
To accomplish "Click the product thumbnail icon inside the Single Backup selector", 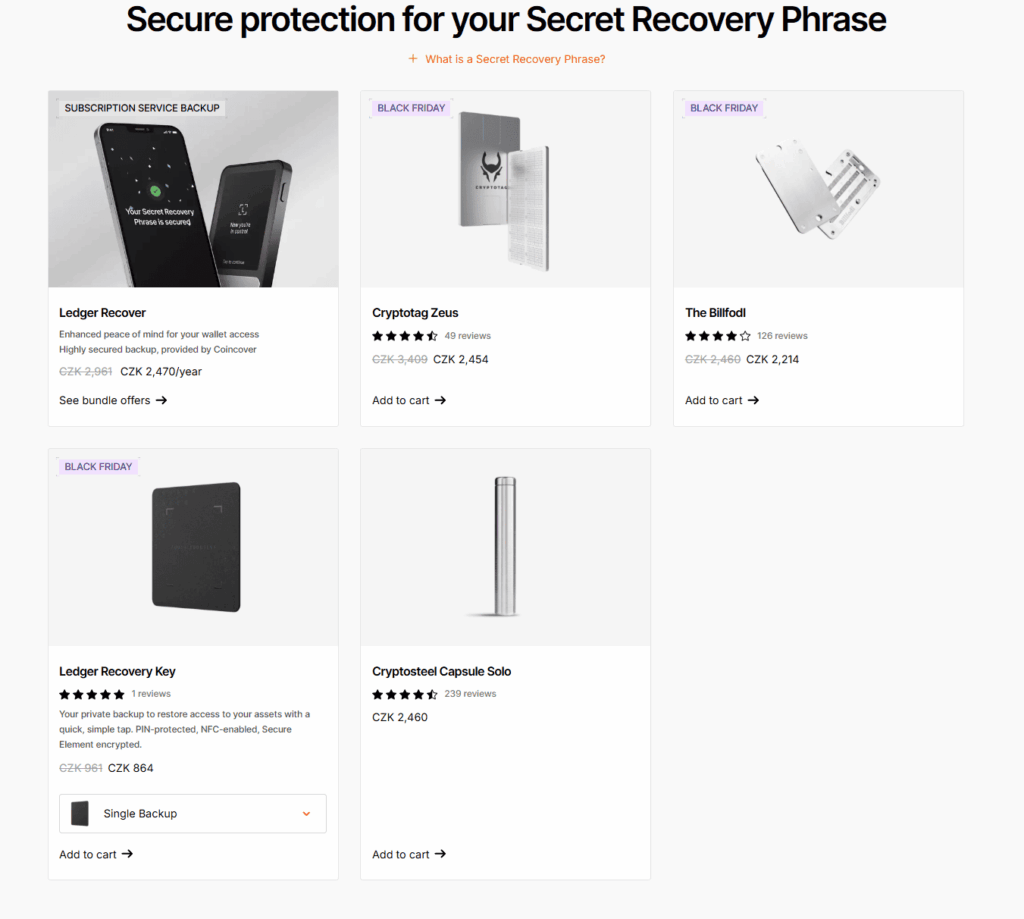I will point(81,813).
